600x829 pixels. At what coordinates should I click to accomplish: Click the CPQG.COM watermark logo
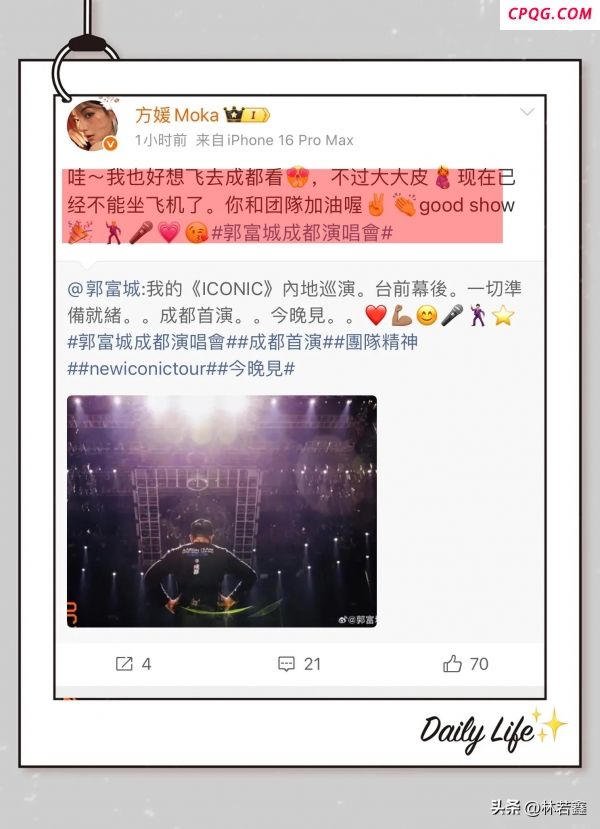point(550,13)
